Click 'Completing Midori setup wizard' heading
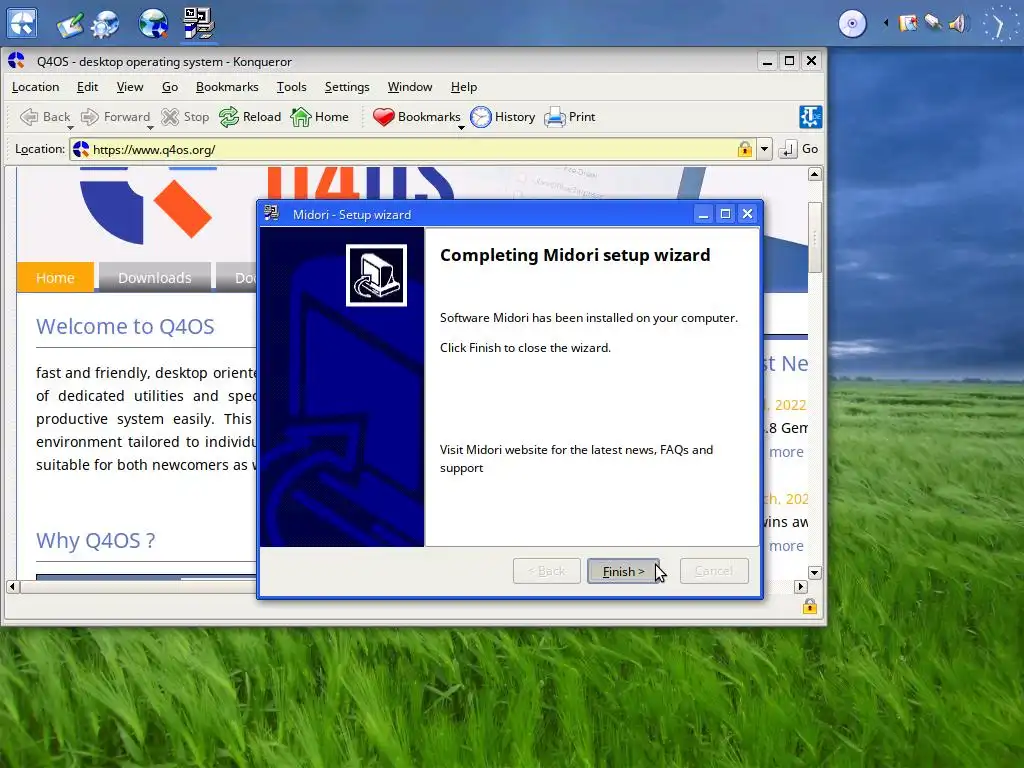 575,255
